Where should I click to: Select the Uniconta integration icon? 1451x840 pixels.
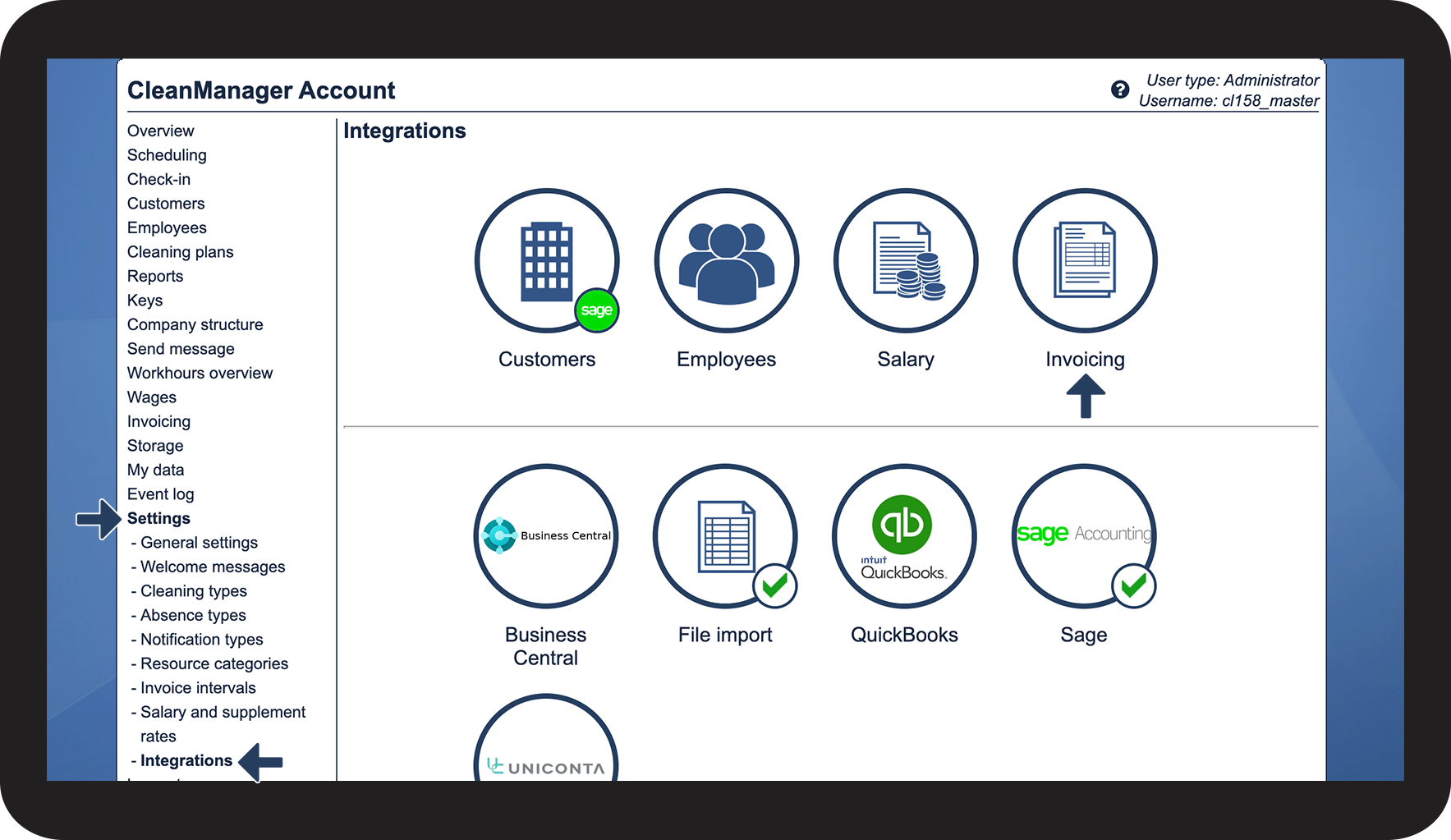coord(546,737)
